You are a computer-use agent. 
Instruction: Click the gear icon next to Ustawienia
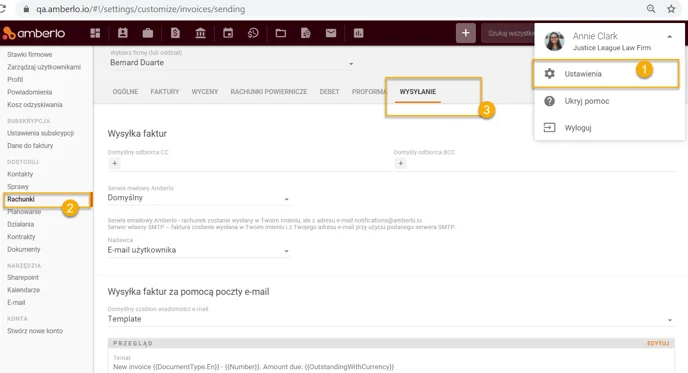coord(549,74)
